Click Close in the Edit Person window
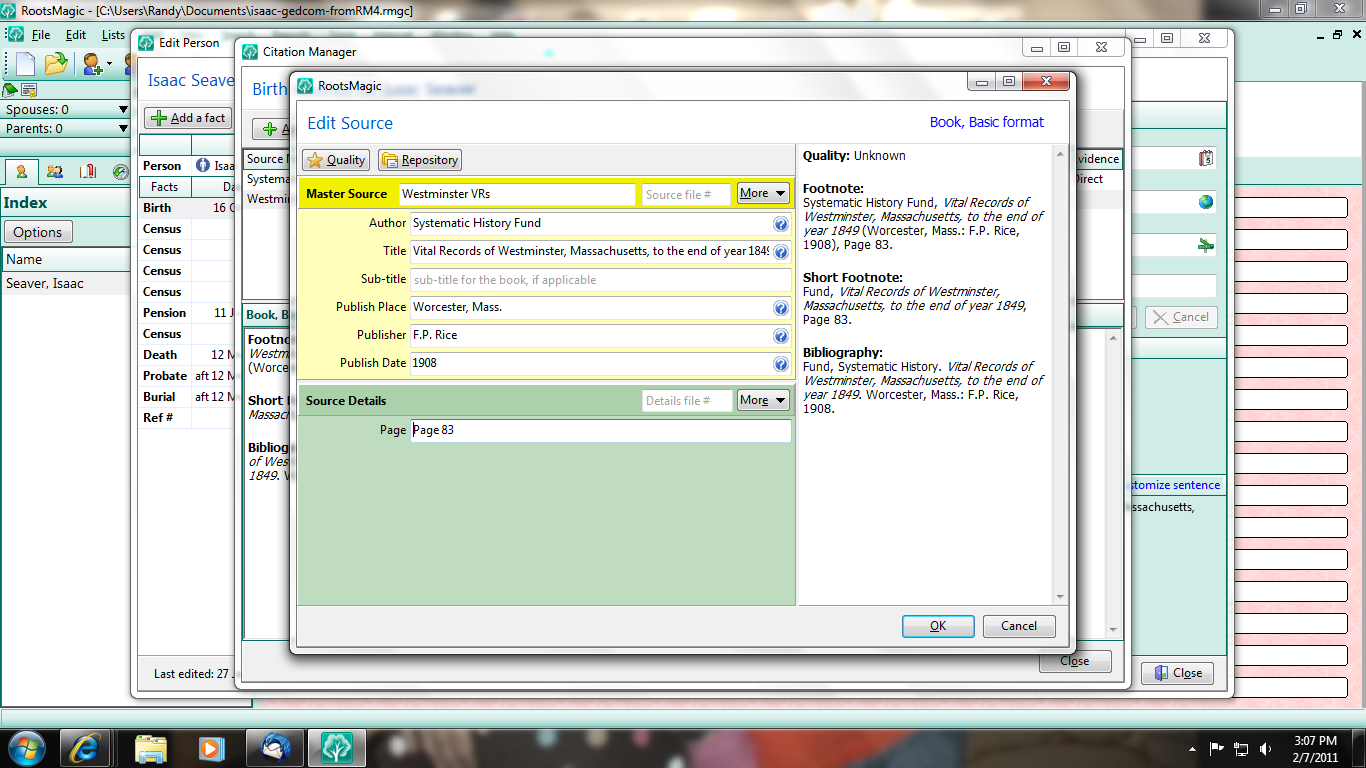 (1177, 673)
